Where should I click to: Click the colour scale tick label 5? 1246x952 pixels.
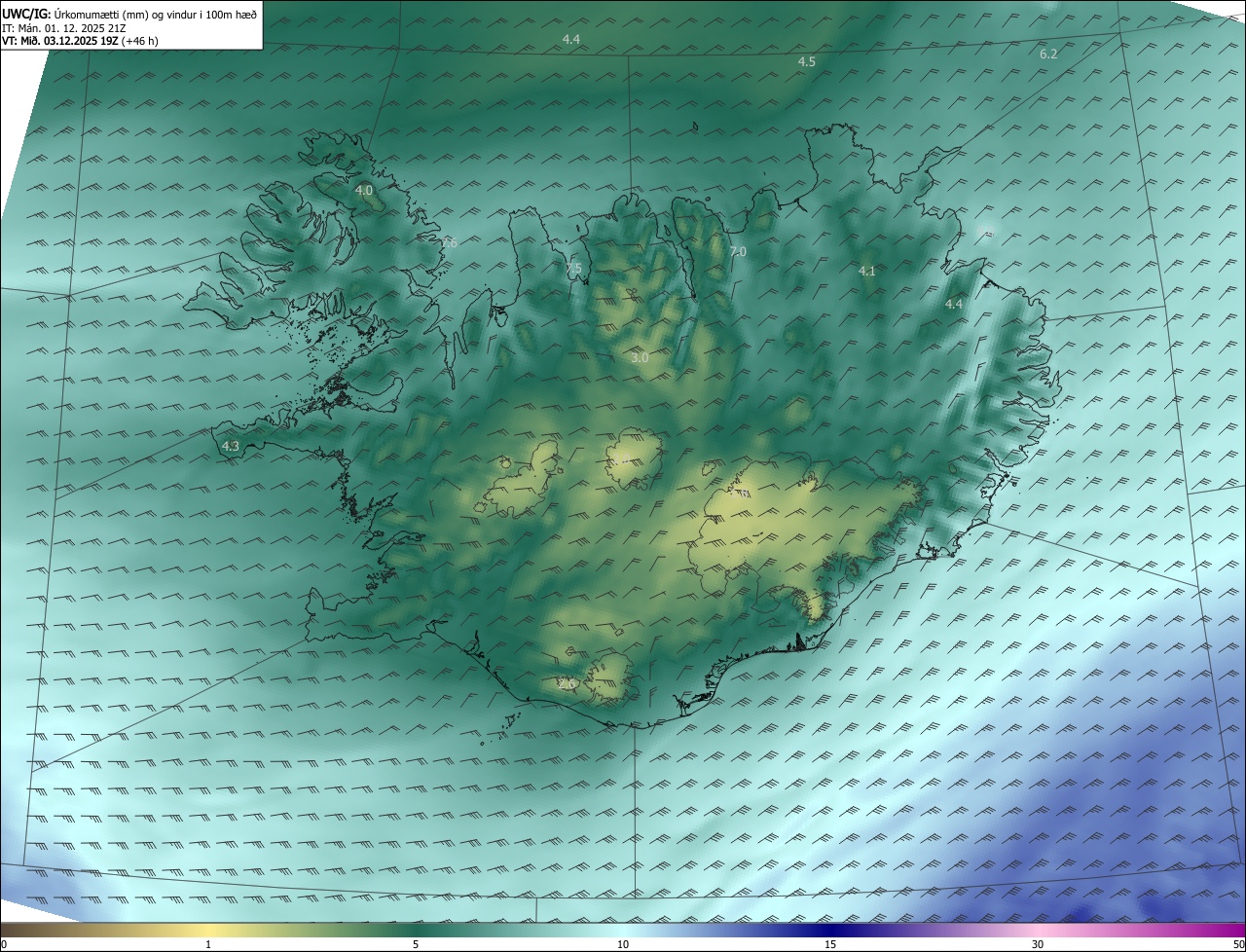click(416, 944)
